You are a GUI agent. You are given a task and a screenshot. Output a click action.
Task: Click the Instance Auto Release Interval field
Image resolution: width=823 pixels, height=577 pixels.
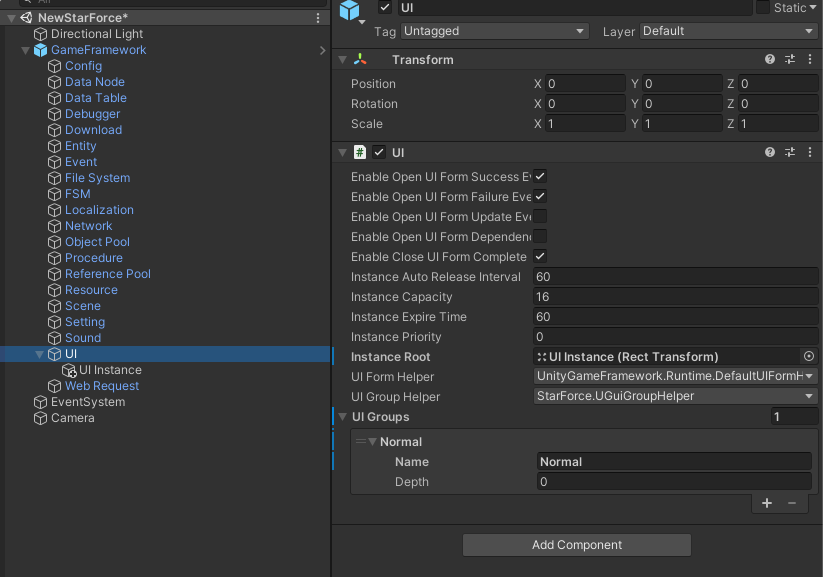pyautogui.click(x=676, y=277)
